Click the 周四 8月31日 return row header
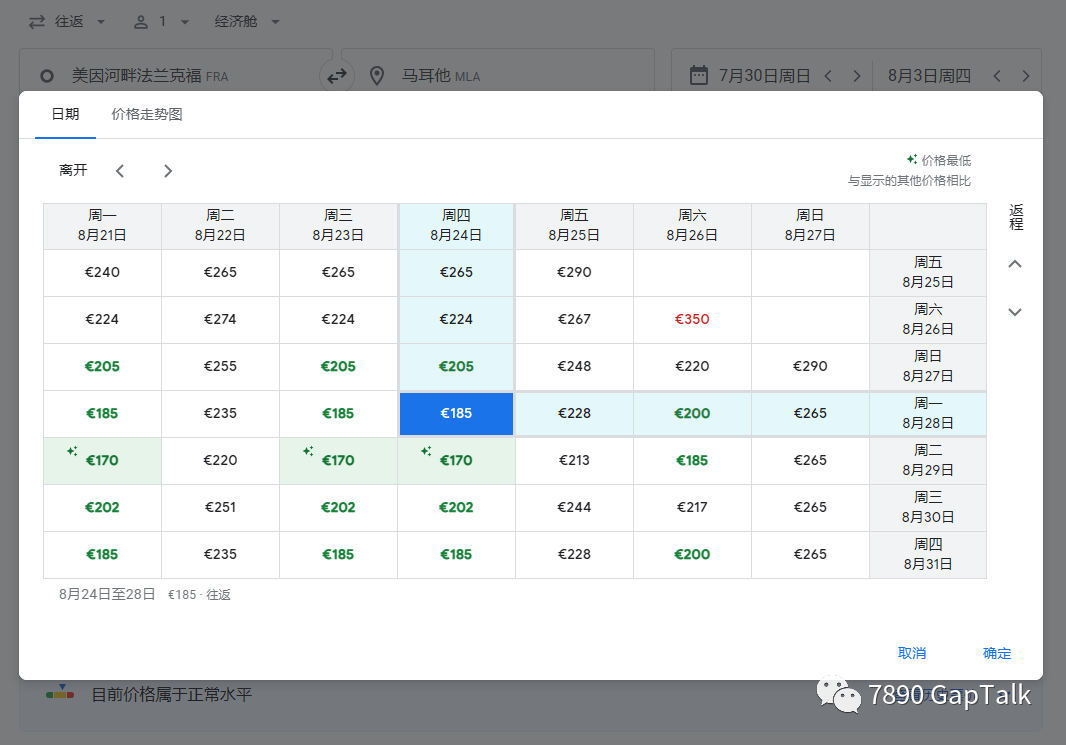This screenshot has width=1066, height=745. (x=927, y=555)
